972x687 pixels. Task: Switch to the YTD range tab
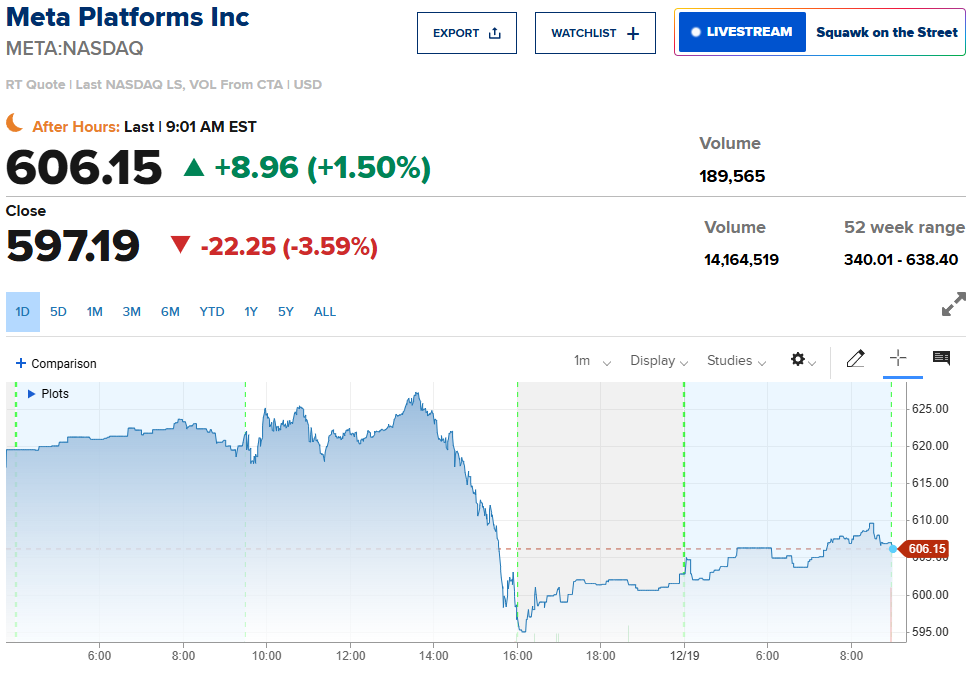[212, 312]
